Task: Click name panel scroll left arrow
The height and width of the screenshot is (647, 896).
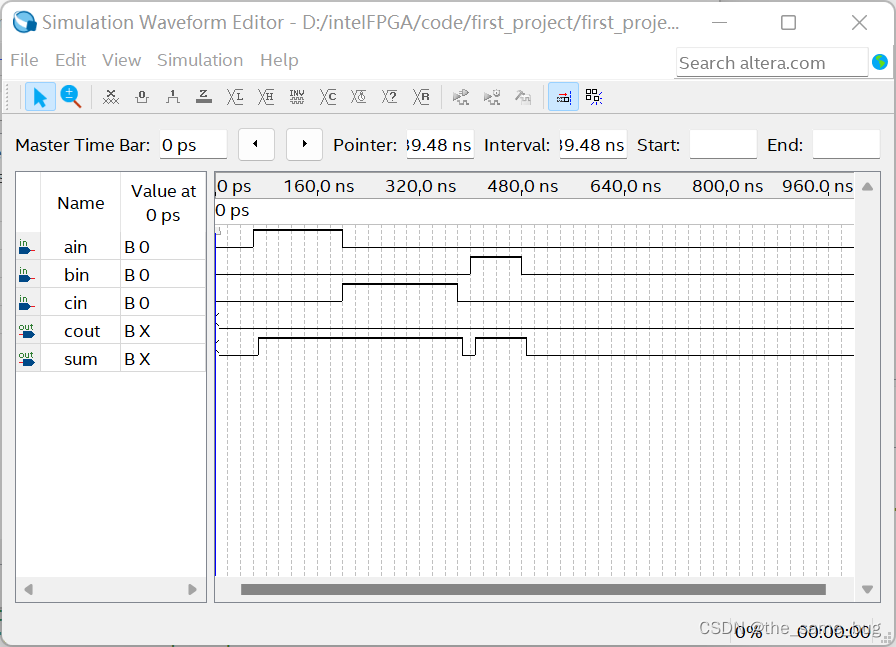Action: coord(28,589)
